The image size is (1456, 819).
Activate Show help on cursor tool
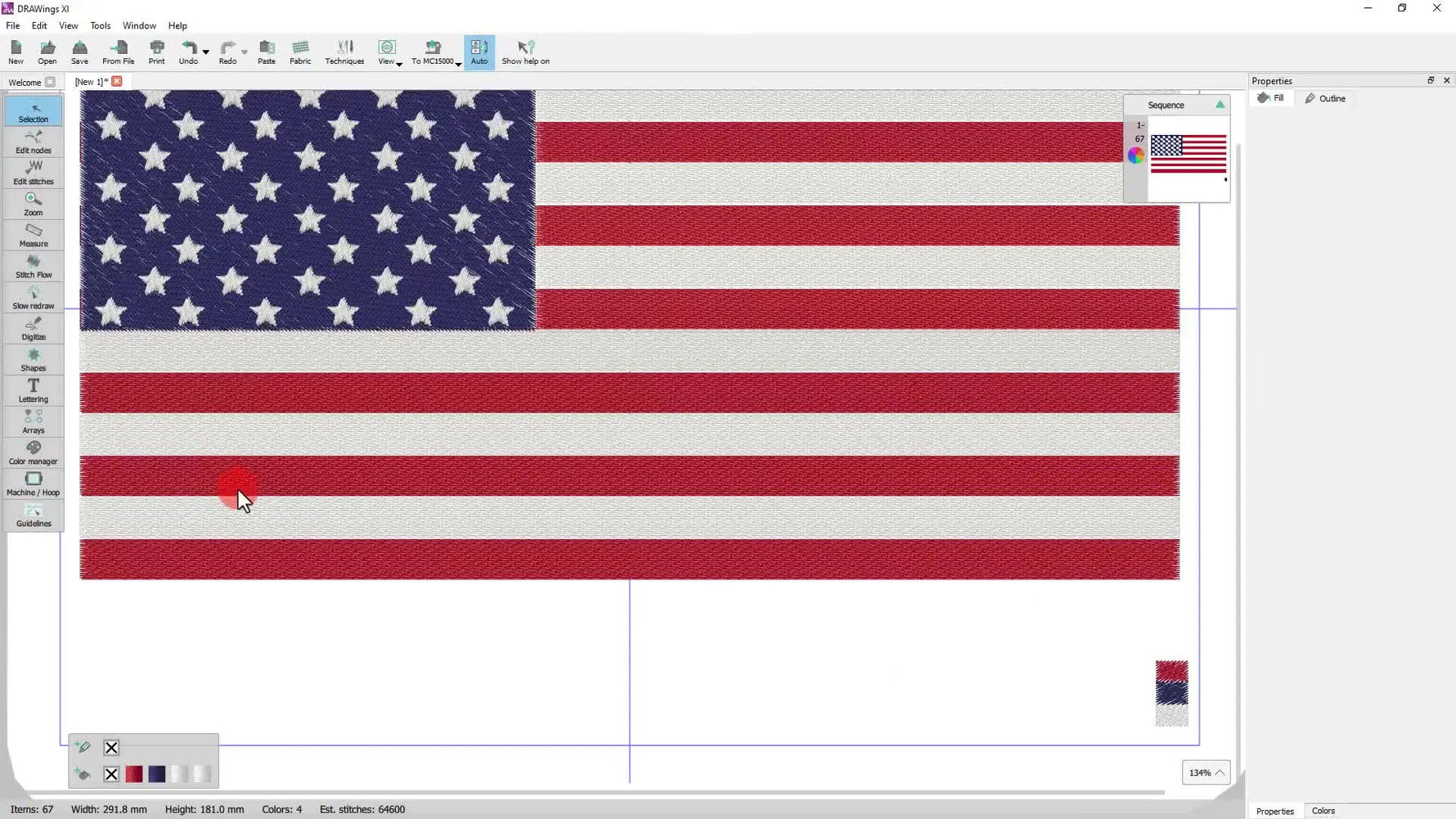[x=525, y=52]
